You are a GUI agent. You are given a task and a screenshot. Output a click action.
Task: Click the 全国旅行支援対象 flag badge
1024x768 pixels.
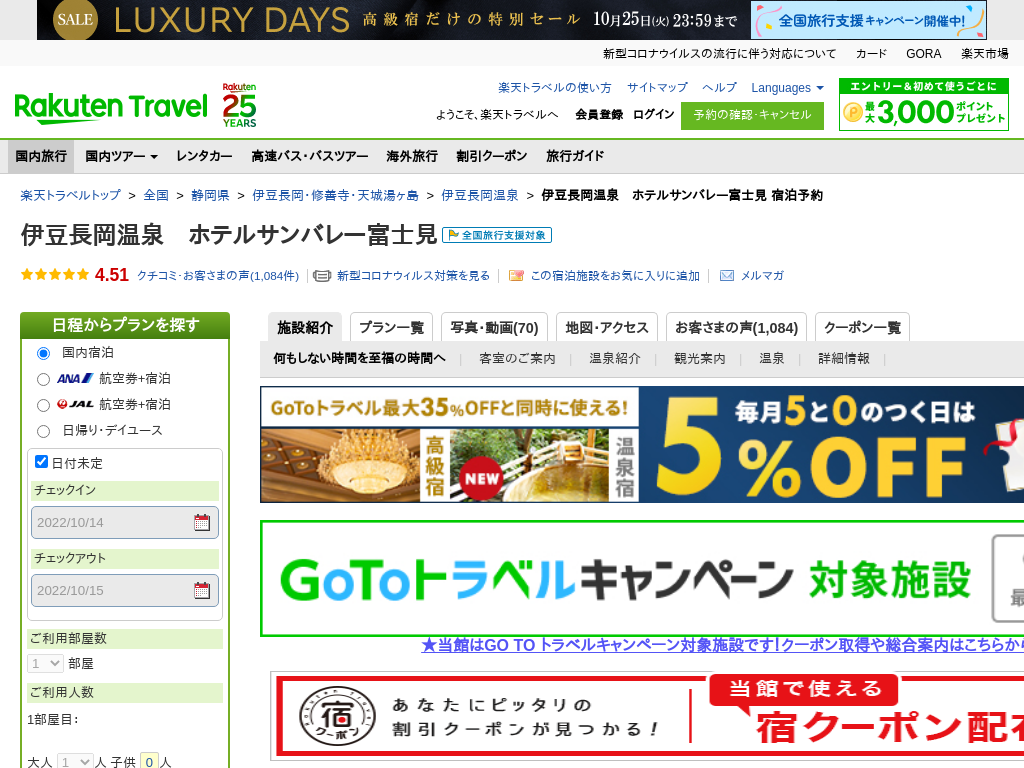pyautogui.click(x=497, y=235)
